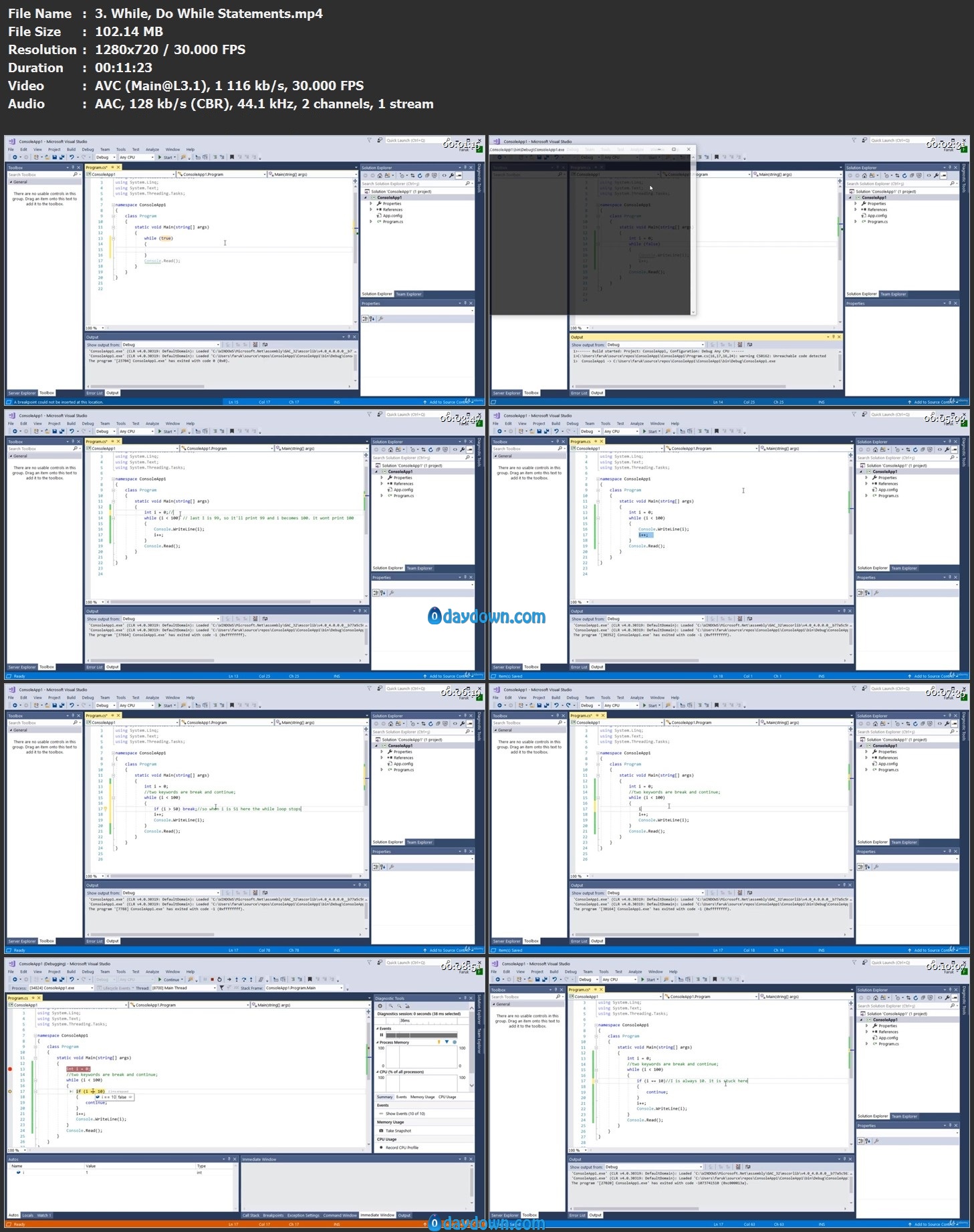The height and width of the screenshot is (1232, 974).
Task: Toggle Properties panel pin in 00:07:35 frame
Action: [x=950, y=852]
